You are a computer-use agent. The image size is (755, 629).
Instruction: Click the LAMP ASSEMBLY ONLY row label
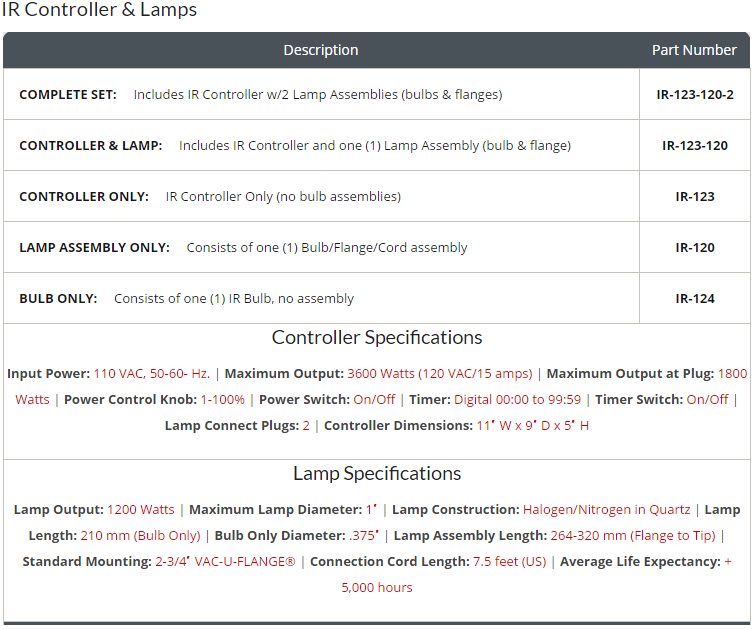pos(94,248)
